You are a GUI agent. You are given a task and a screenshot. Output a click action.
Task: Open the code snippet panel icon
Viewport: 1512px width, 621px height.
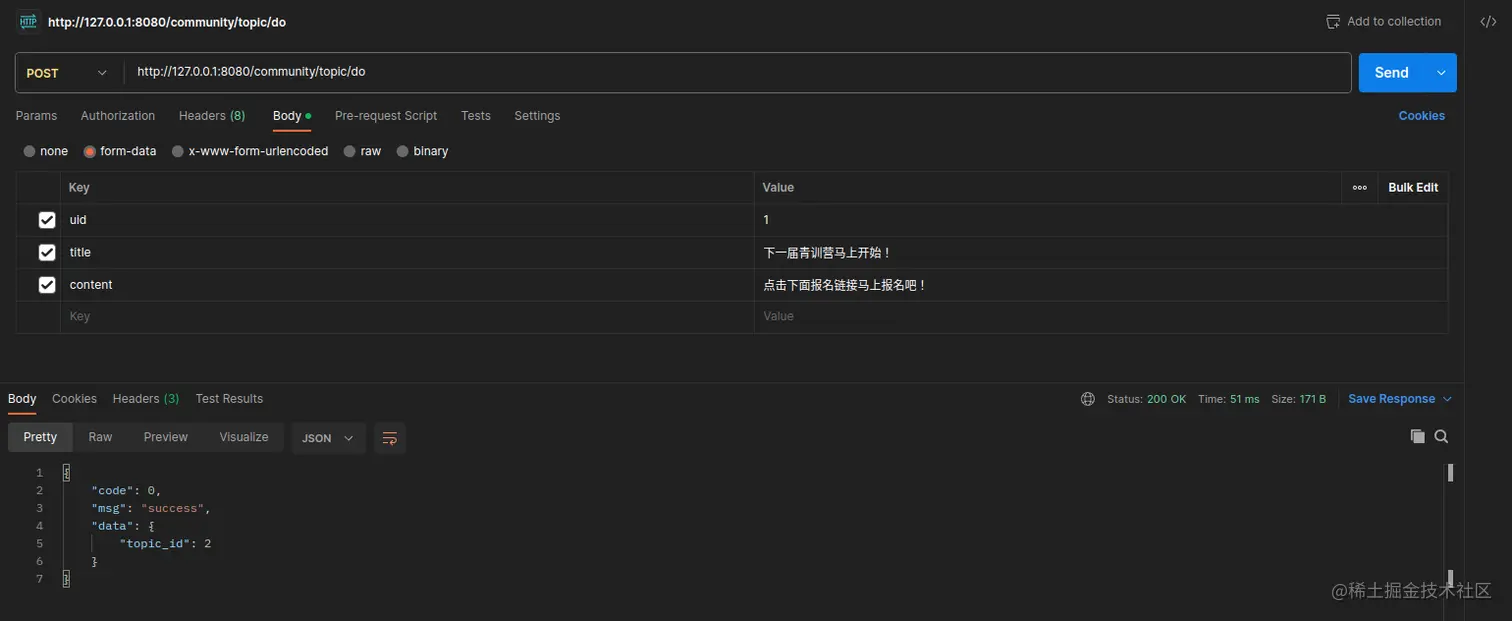coord(1488,22)
